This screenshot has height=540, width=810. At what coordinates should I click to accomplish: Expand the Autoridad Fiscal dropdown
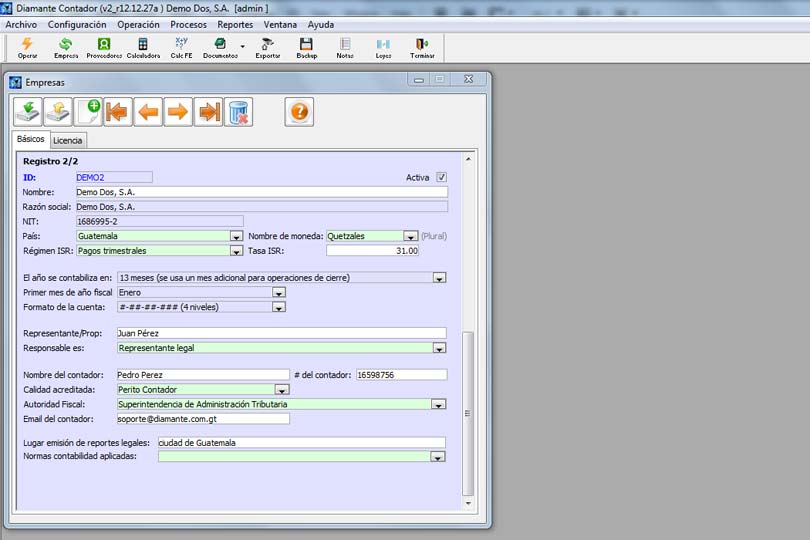[439, 405]
